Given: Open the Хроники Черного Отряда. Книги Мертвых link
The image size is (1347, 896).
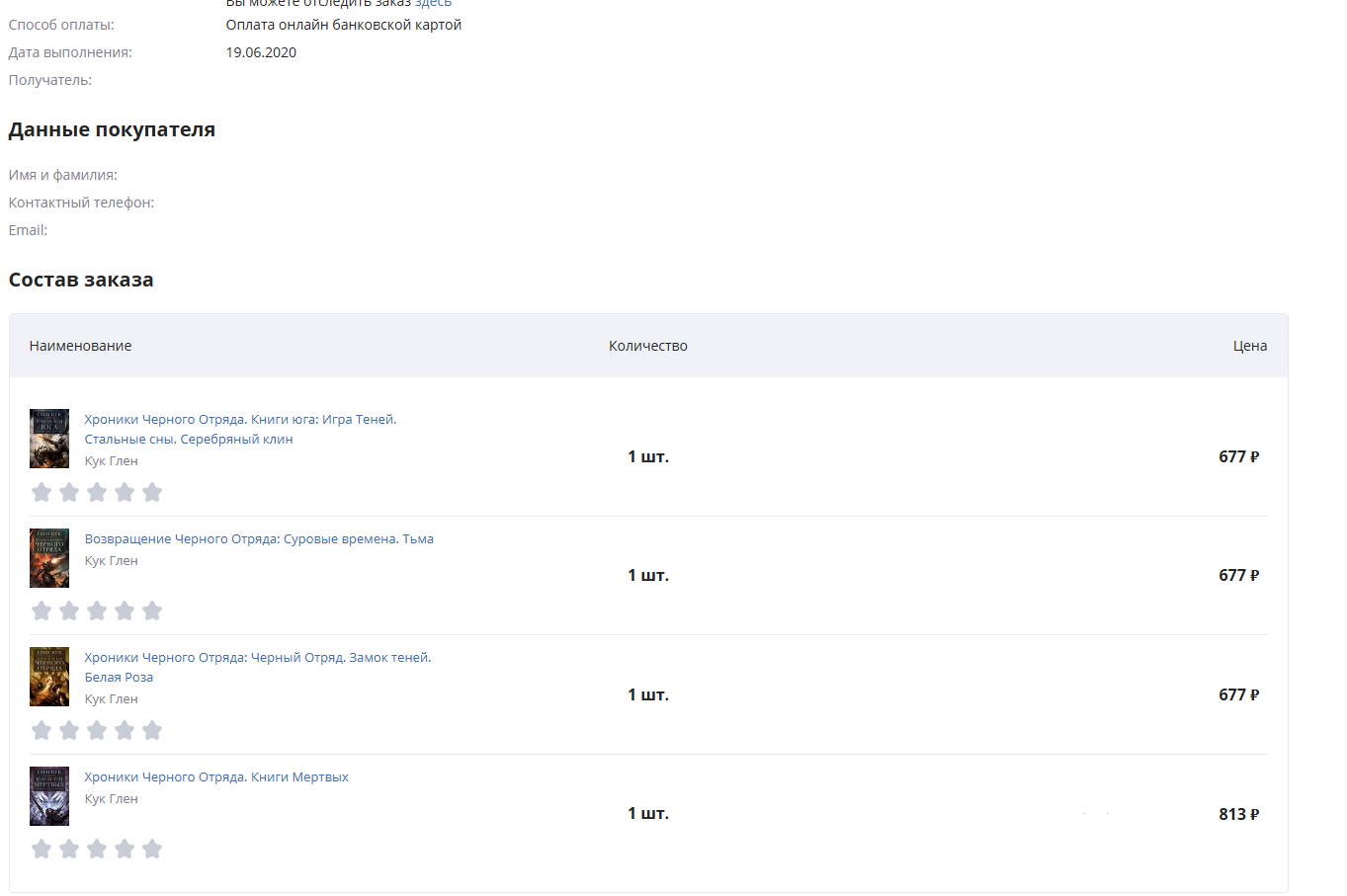Looking at the screenshot, I should 216,777.
